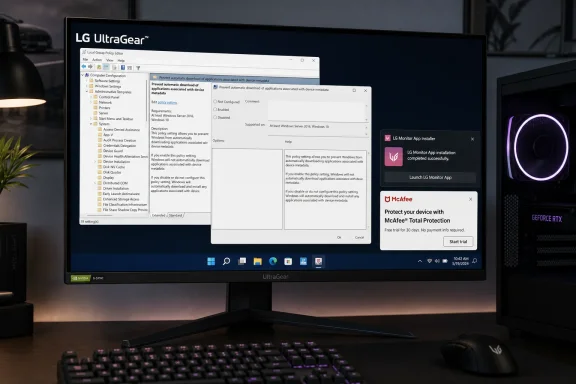Show hidden tray icons chevron

420,261
